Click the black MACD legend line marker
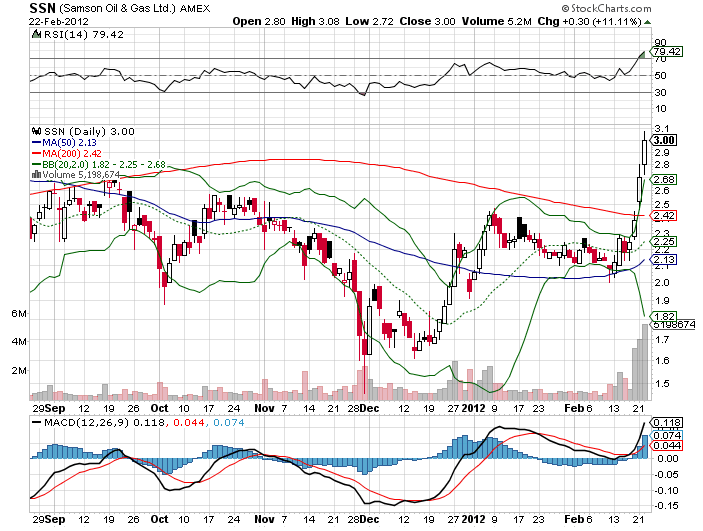This screenshot has width=703, height=531. (36, 422)
